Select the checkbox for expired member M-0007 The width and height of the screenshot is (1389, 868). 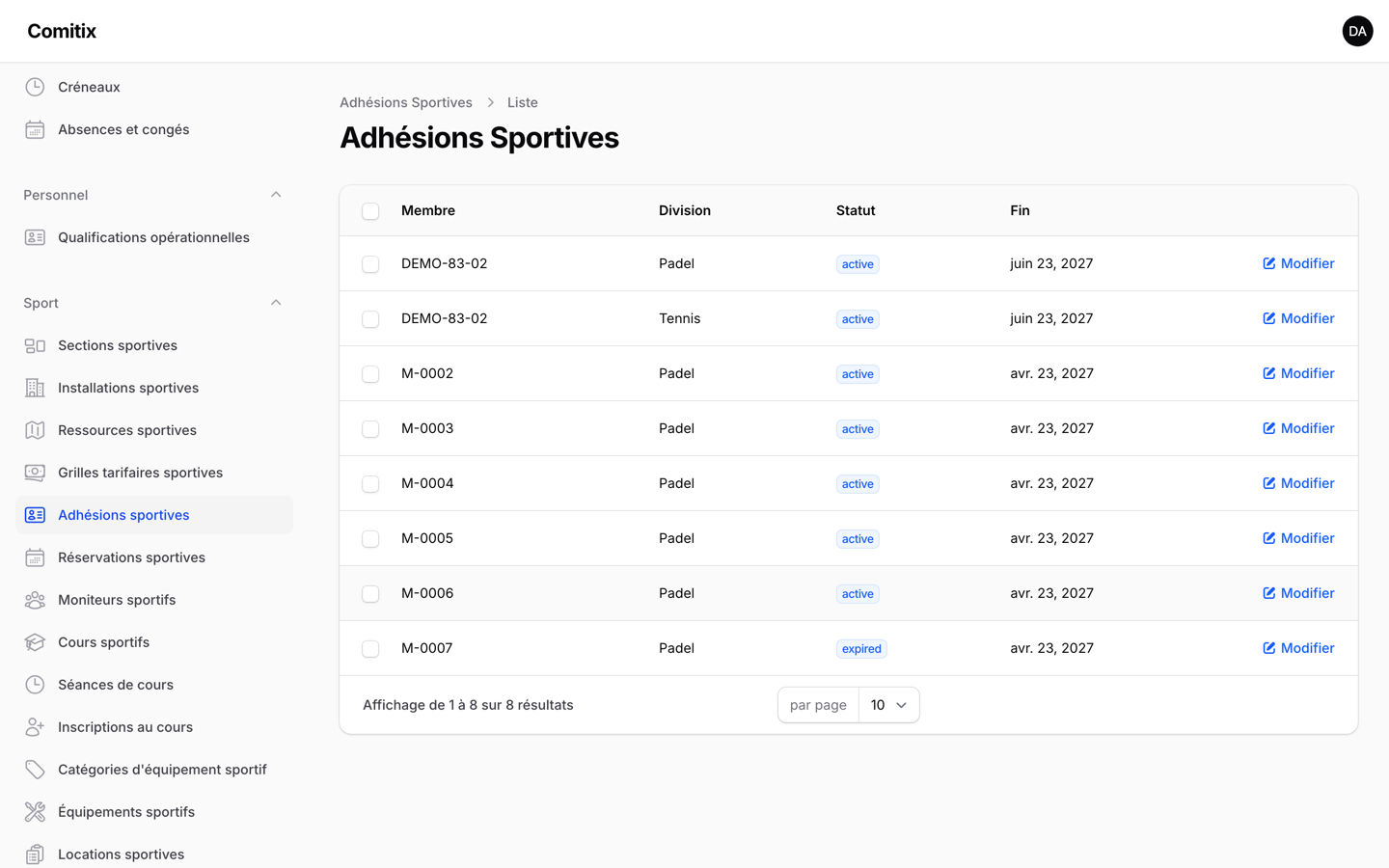(x=370, y=649)
